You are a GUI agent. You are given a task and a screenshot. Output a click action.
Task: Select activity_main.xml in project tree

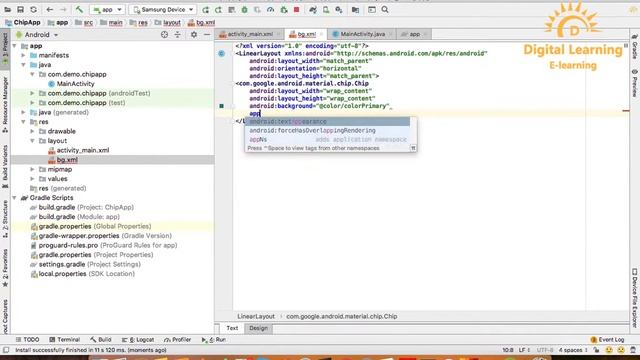click(x=83, y=150)
